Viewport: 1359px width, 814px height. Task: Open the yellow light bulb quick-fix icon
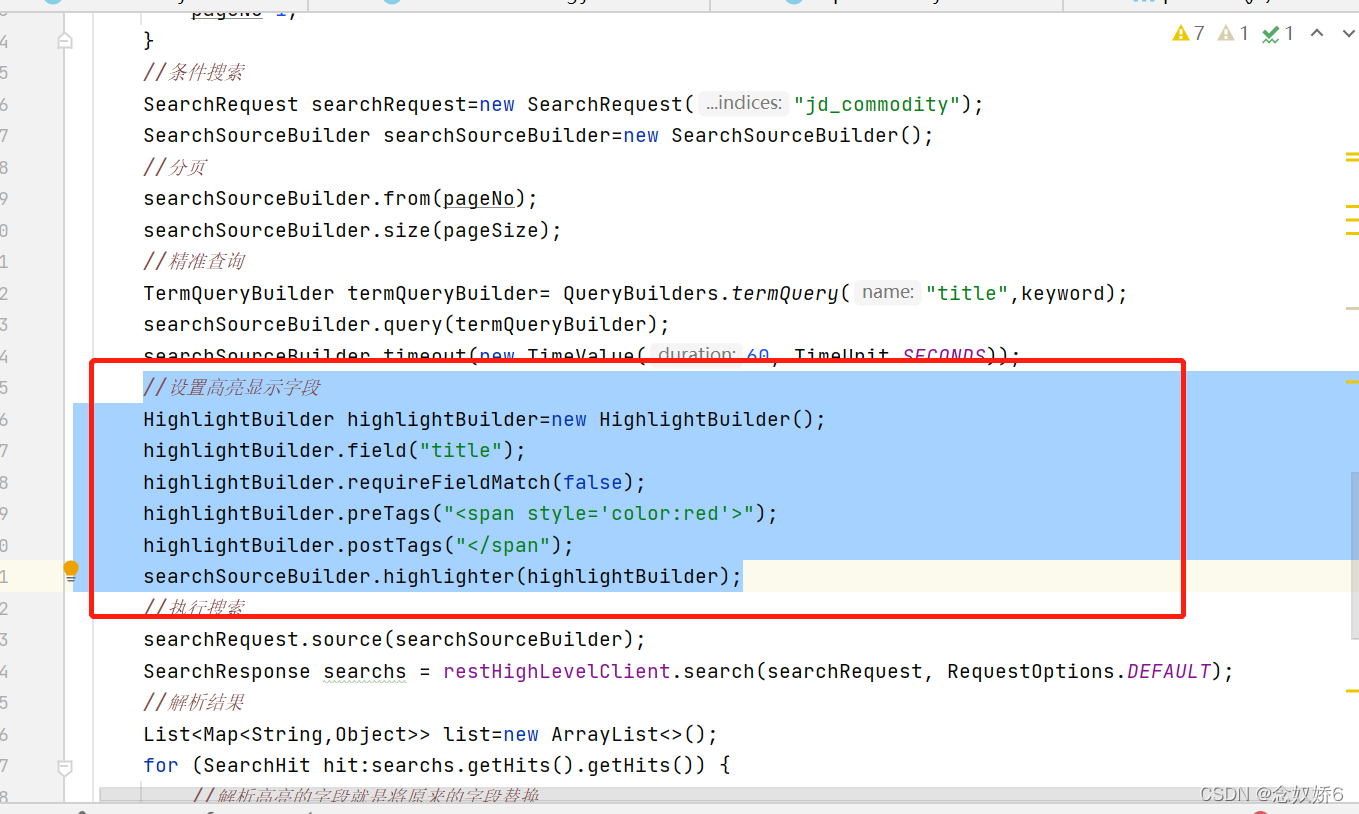(71, 571)
